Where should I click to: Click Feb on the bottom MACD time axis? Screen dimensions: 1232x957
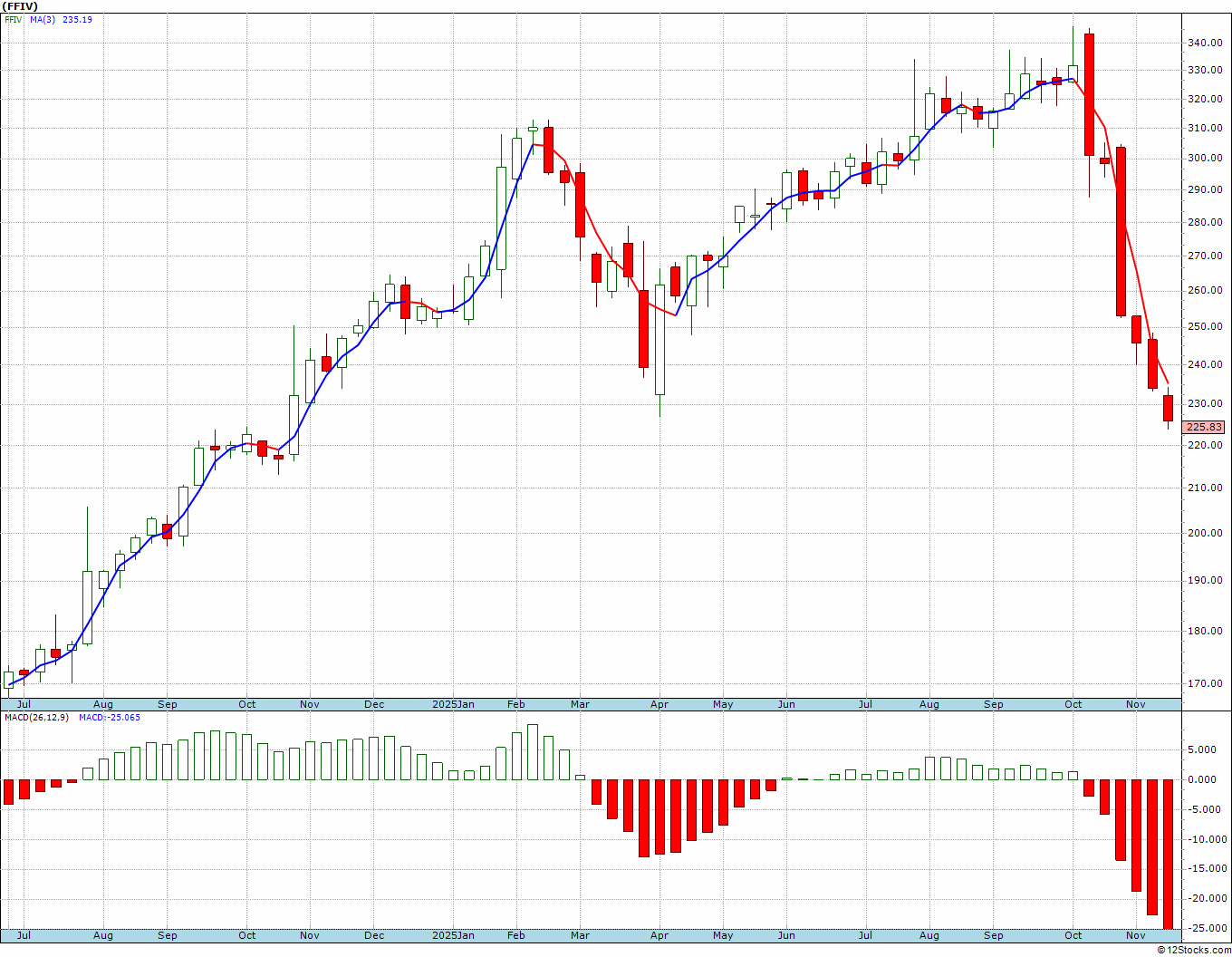[515, 935]
